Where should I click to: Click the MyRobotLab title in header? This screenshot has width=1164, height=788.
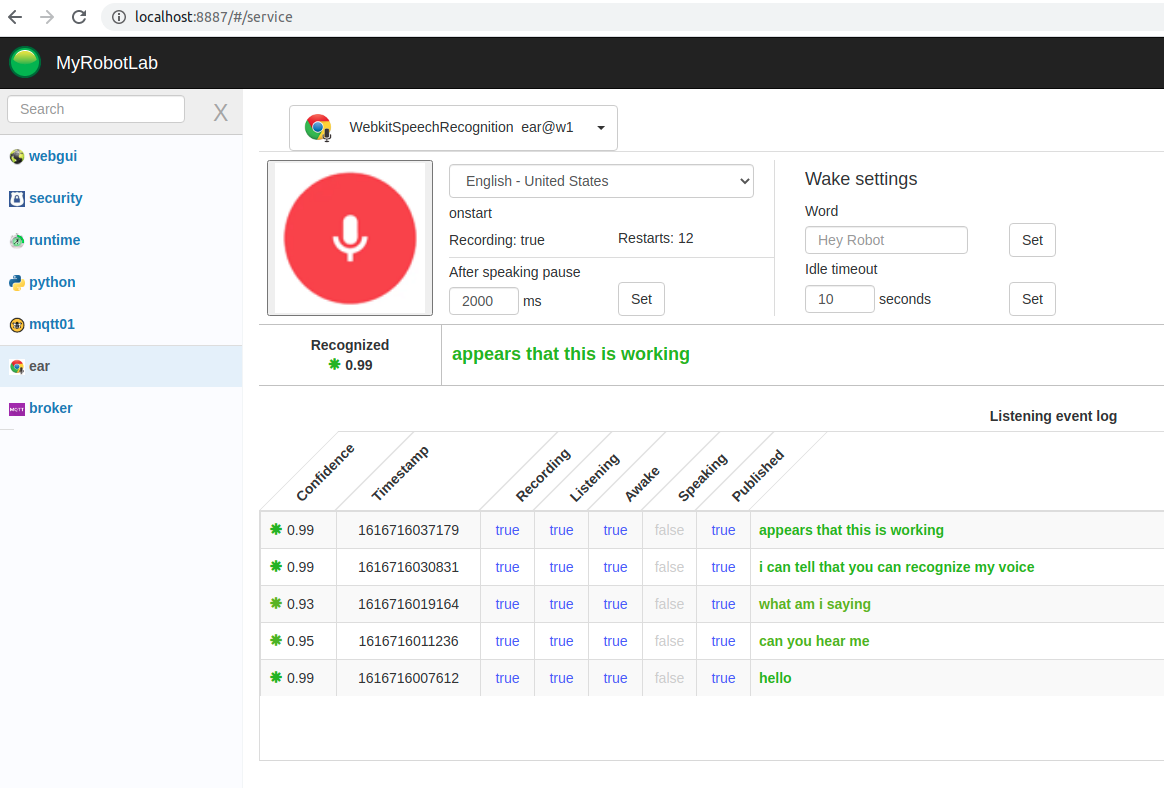tap(107, 63)
